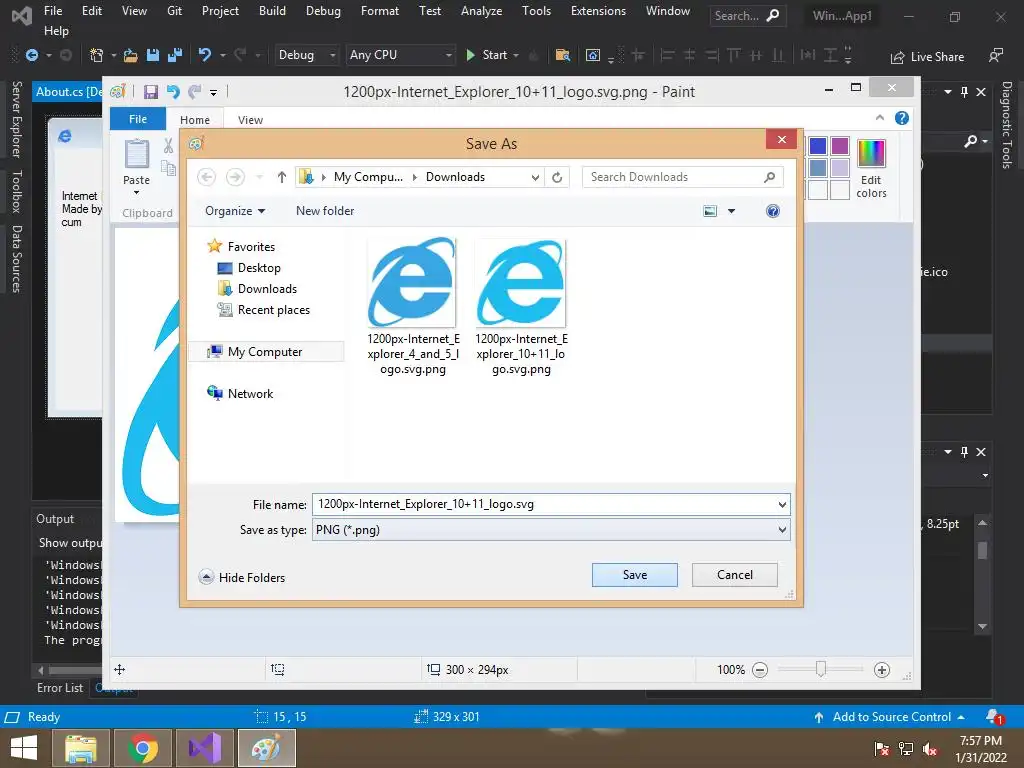Open File Explorer from the taskbar
1024x768 pixels.
(x=81, y=748)
